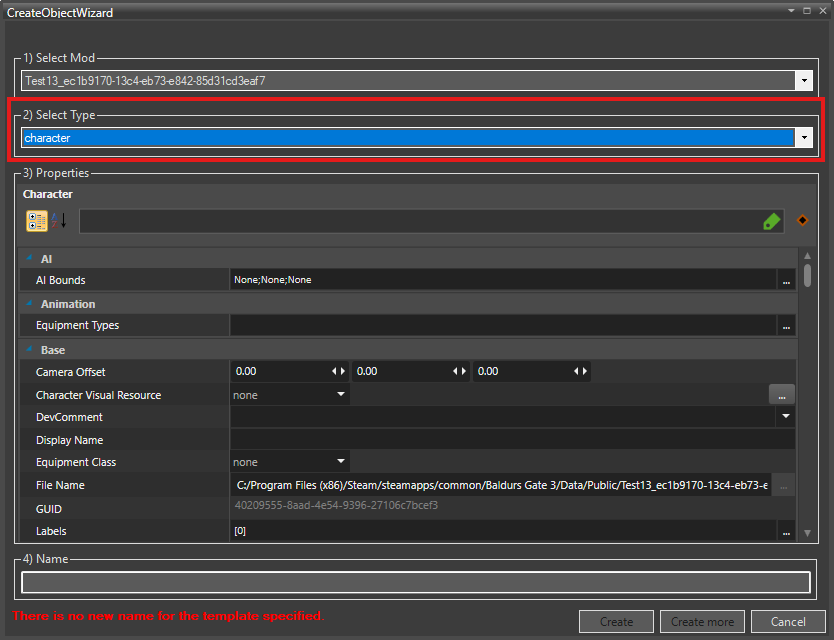Expand the DevComment dropdown arrow
834x640 pixels.
(x=786, y=417)
